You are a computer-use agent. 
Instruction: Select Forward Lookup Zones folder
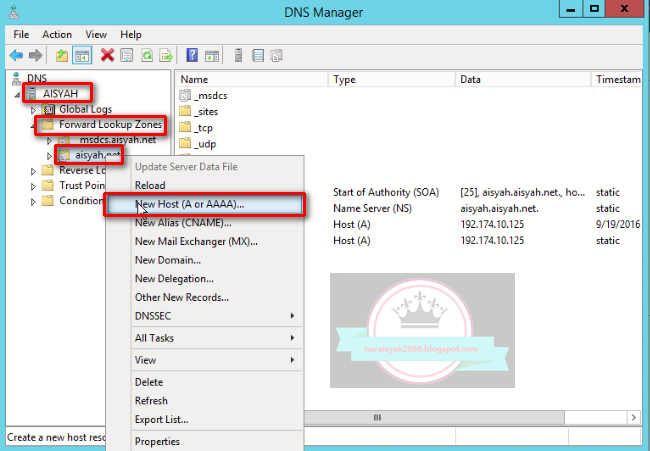click(110, 124)
